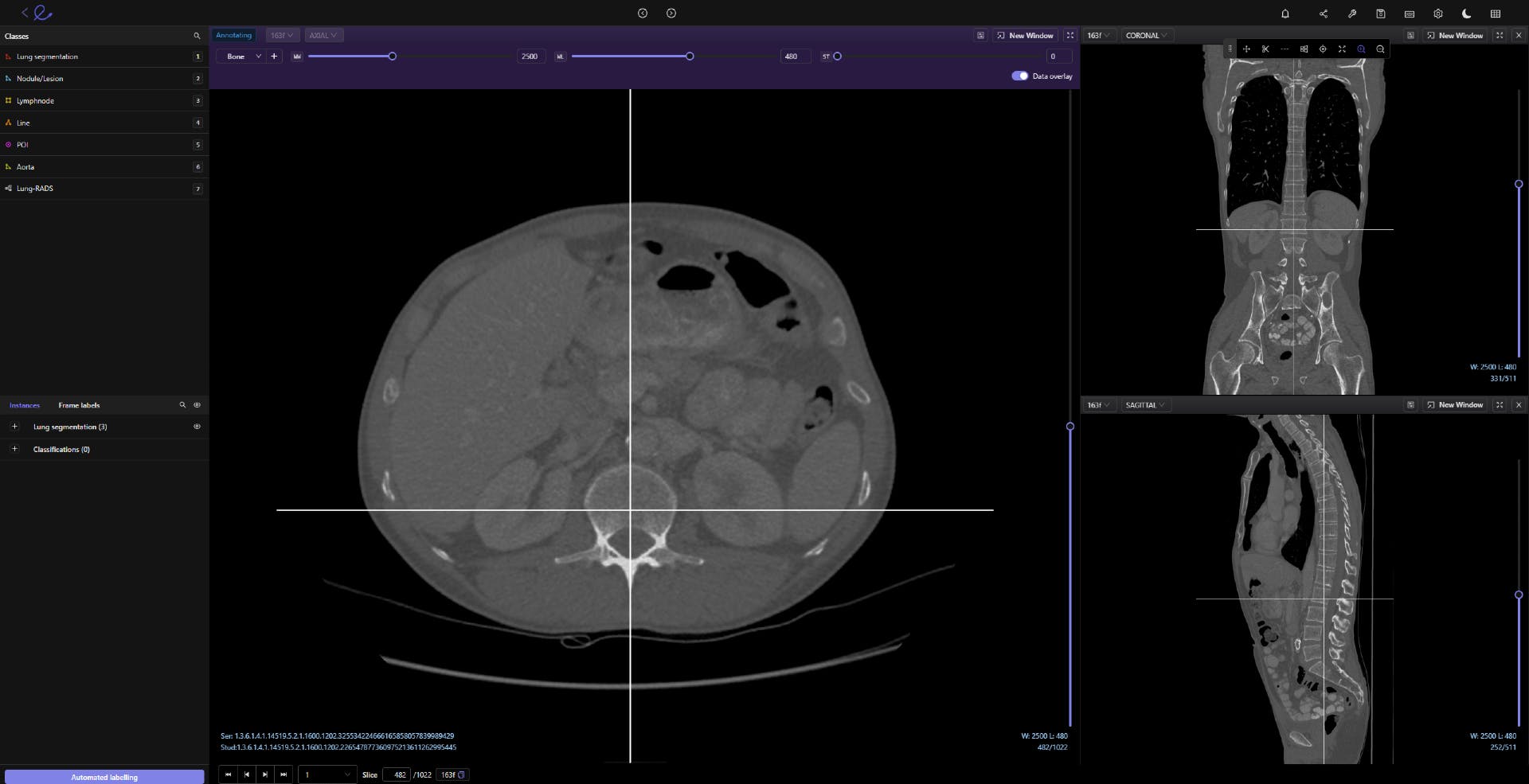Click the Annotating status button
This screenshot has height=784, width=1529.
pos(233,35)
